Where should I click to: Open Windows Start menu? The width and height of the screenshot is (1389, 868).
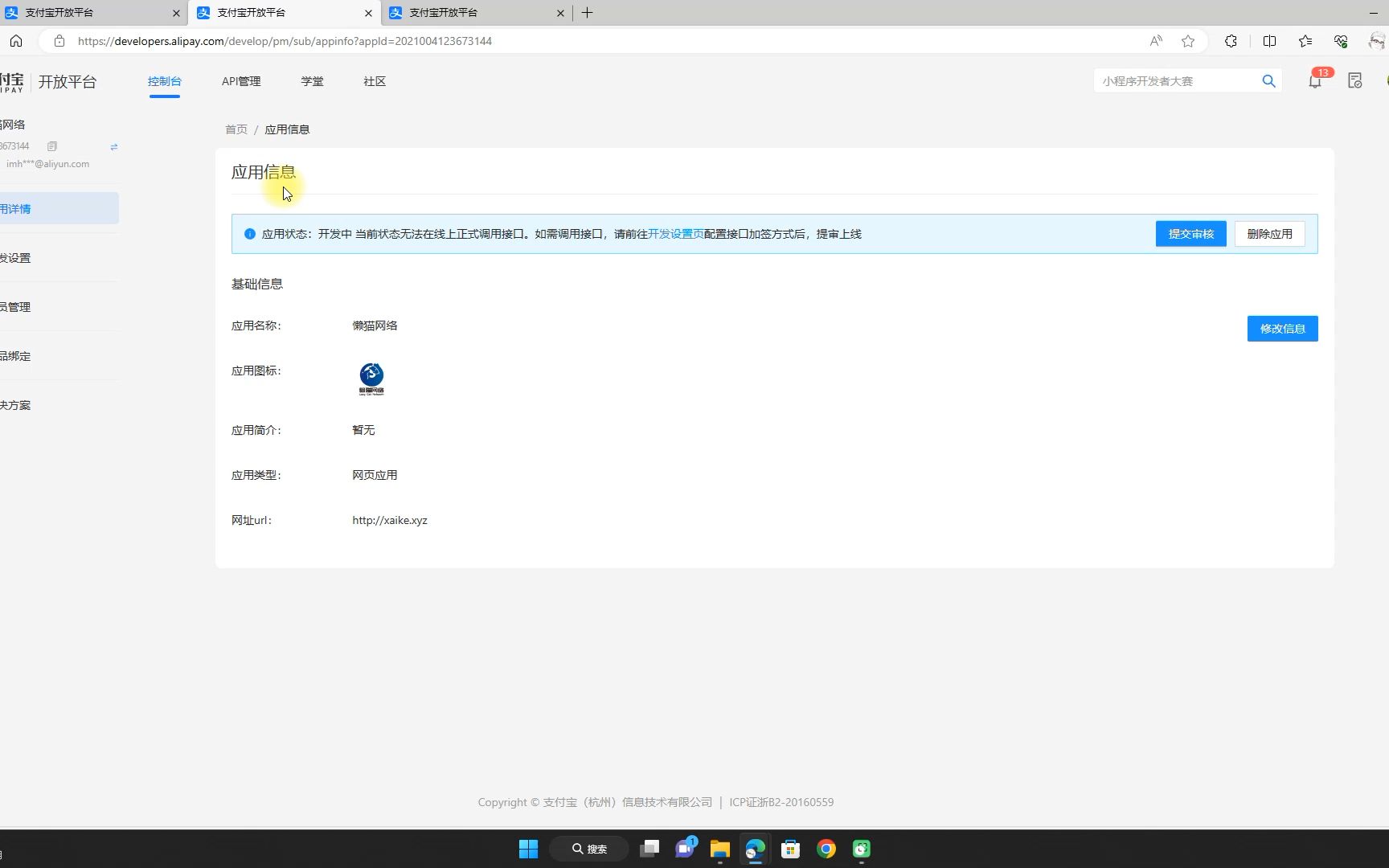pos(528,849)
